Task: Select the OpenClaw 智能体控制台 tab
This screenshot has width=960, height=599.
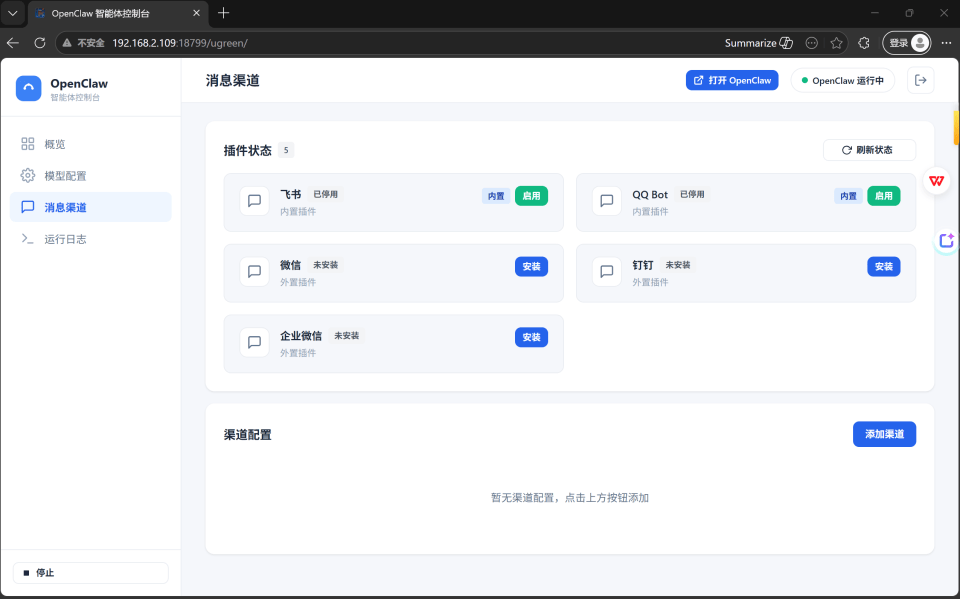Action: (118, 13)
